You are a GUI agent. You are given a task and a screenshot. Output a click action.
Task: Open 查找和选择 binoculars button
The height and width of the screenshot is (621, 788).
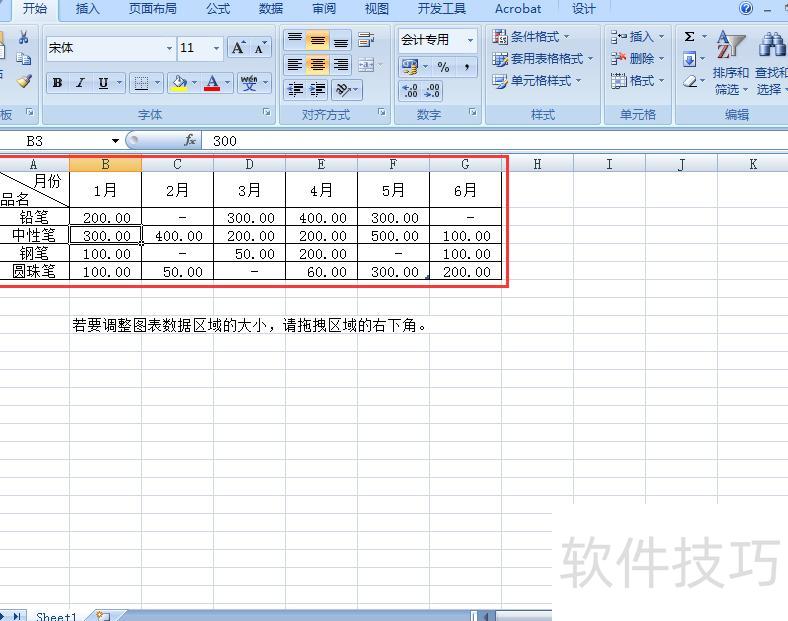pyautogui.click(x=771, y=63)
